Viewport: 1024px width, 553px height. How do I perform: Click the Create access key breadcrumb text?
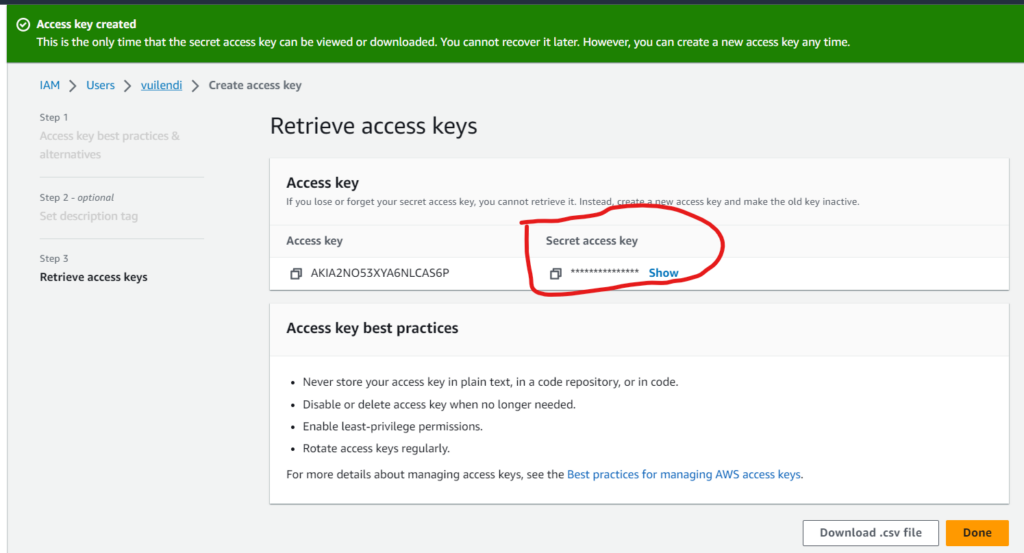(255, 86)
